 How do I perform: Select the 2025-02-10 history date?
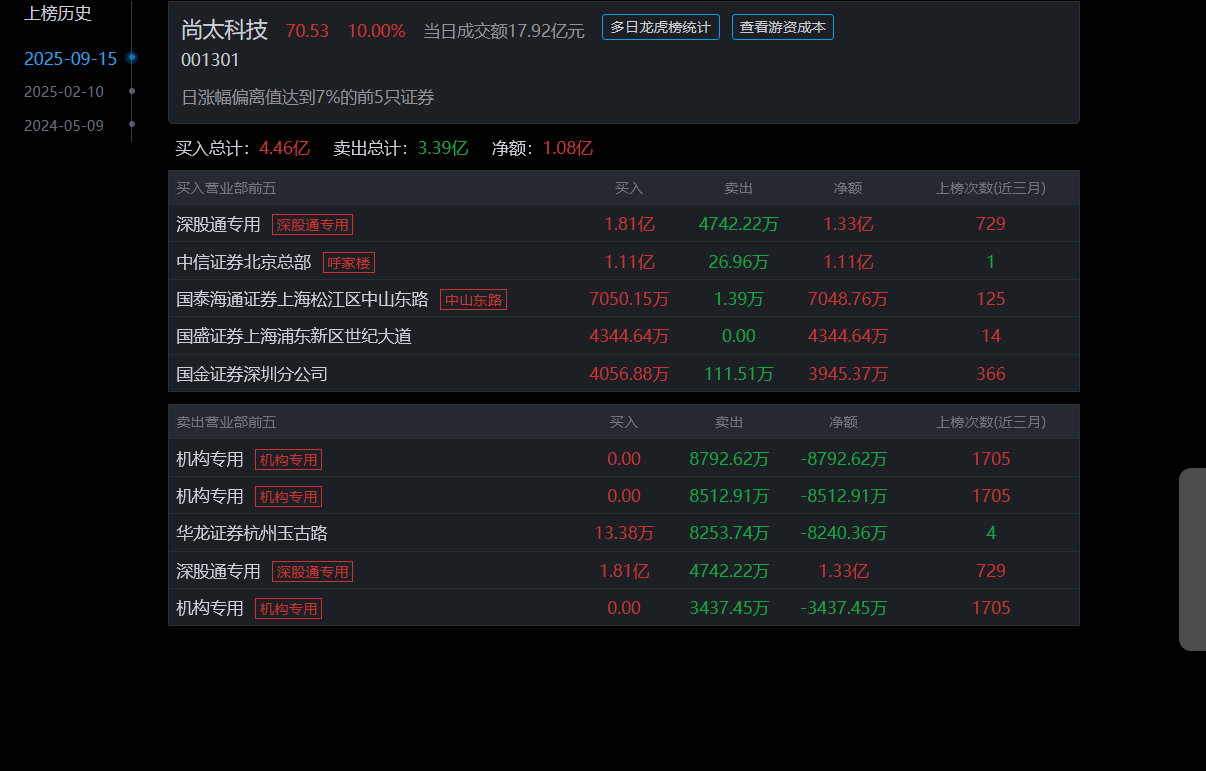64,92
